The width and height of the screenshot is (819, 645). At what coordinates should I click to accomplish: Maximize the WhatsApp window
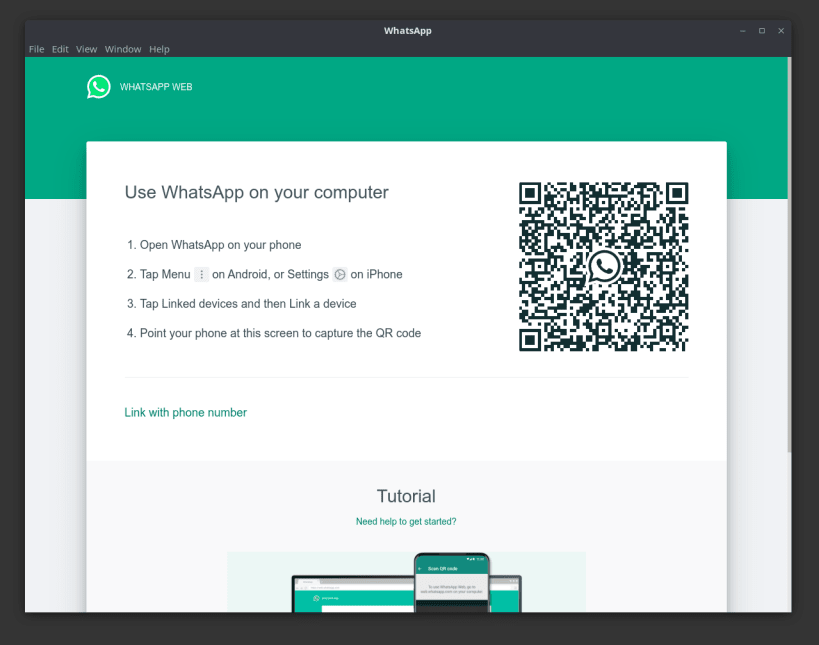(x=762, y=31)
